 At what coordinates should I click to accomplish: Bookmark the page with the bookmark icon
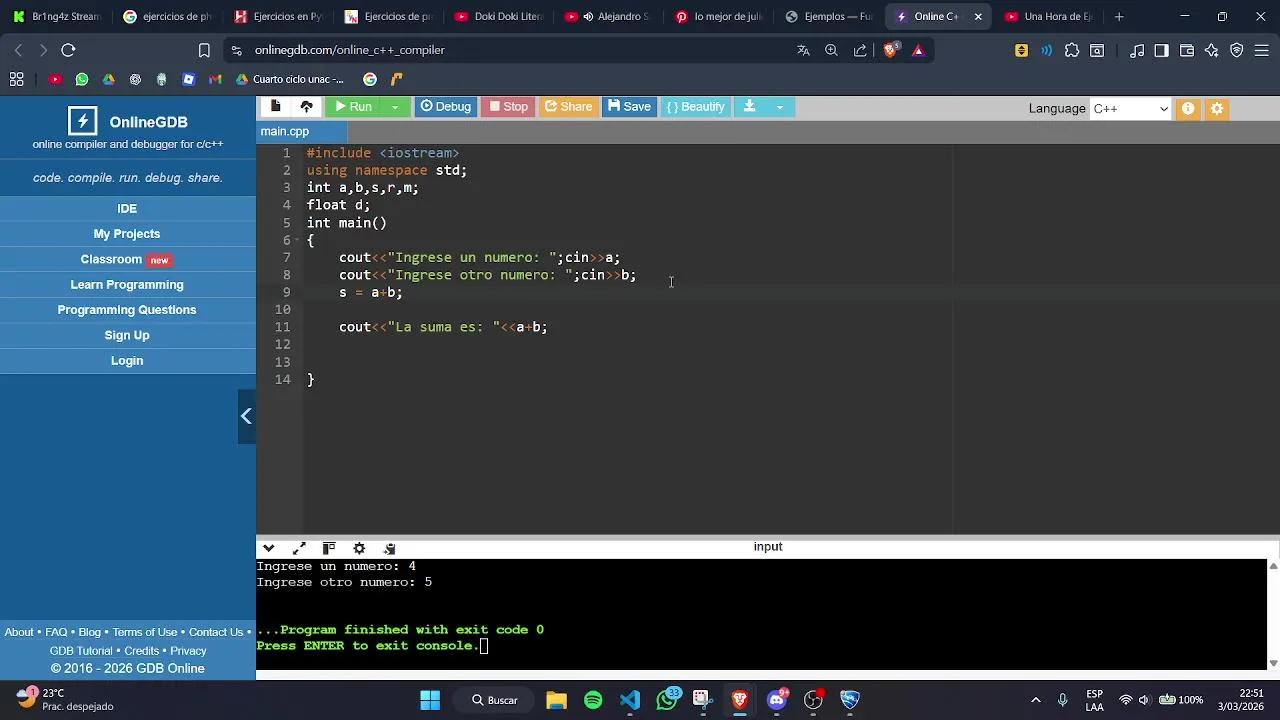coord(204,50)
